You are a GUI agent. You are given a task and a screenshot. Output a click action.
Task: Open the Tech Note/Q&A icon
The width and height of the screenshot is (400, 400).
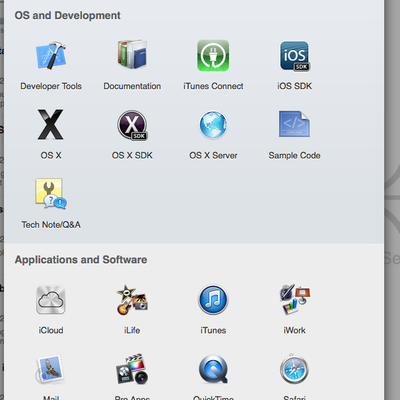(51, 194)
